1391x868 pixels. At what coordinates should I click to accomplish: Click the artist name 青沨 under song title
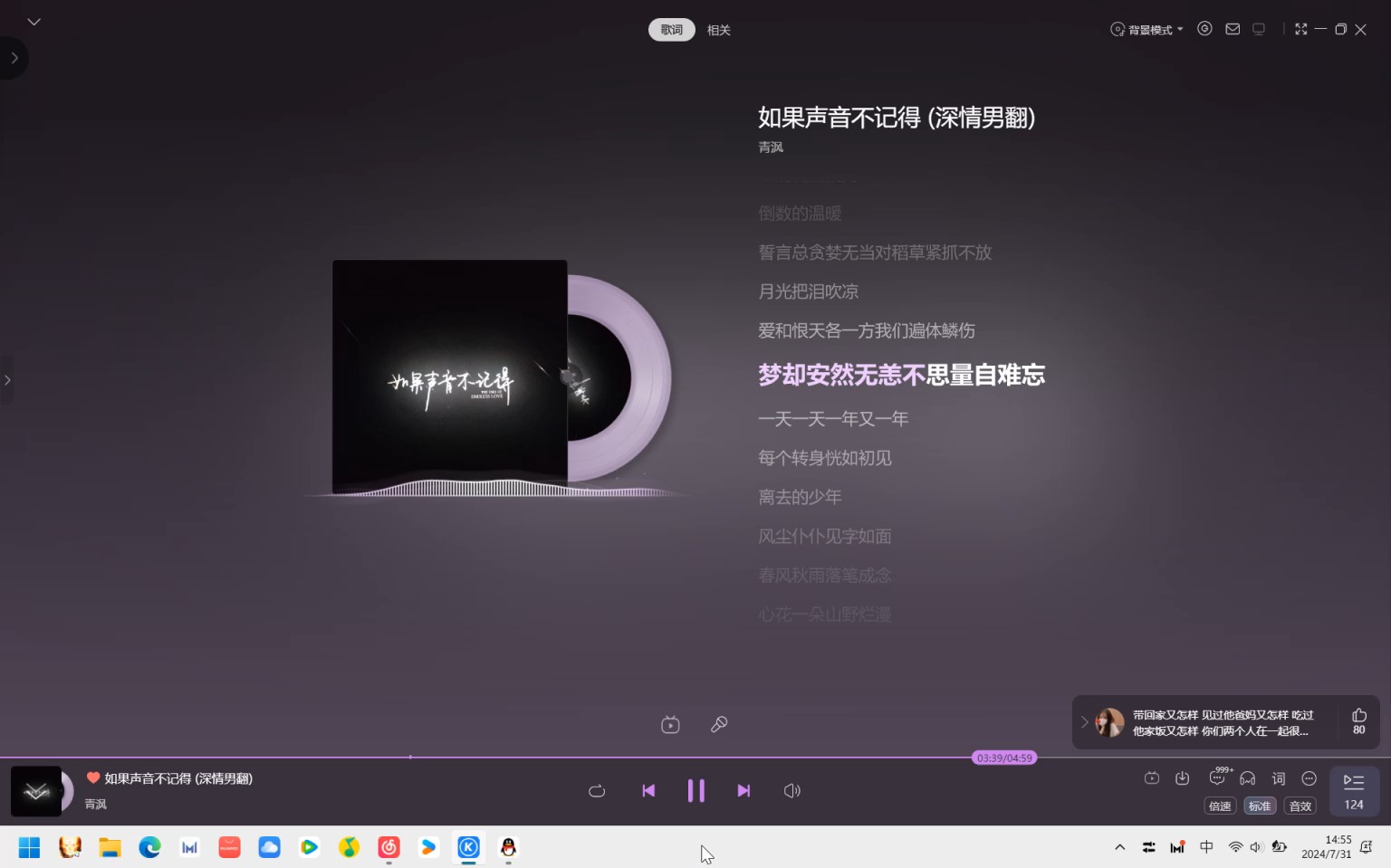click(x=771, y=148)
